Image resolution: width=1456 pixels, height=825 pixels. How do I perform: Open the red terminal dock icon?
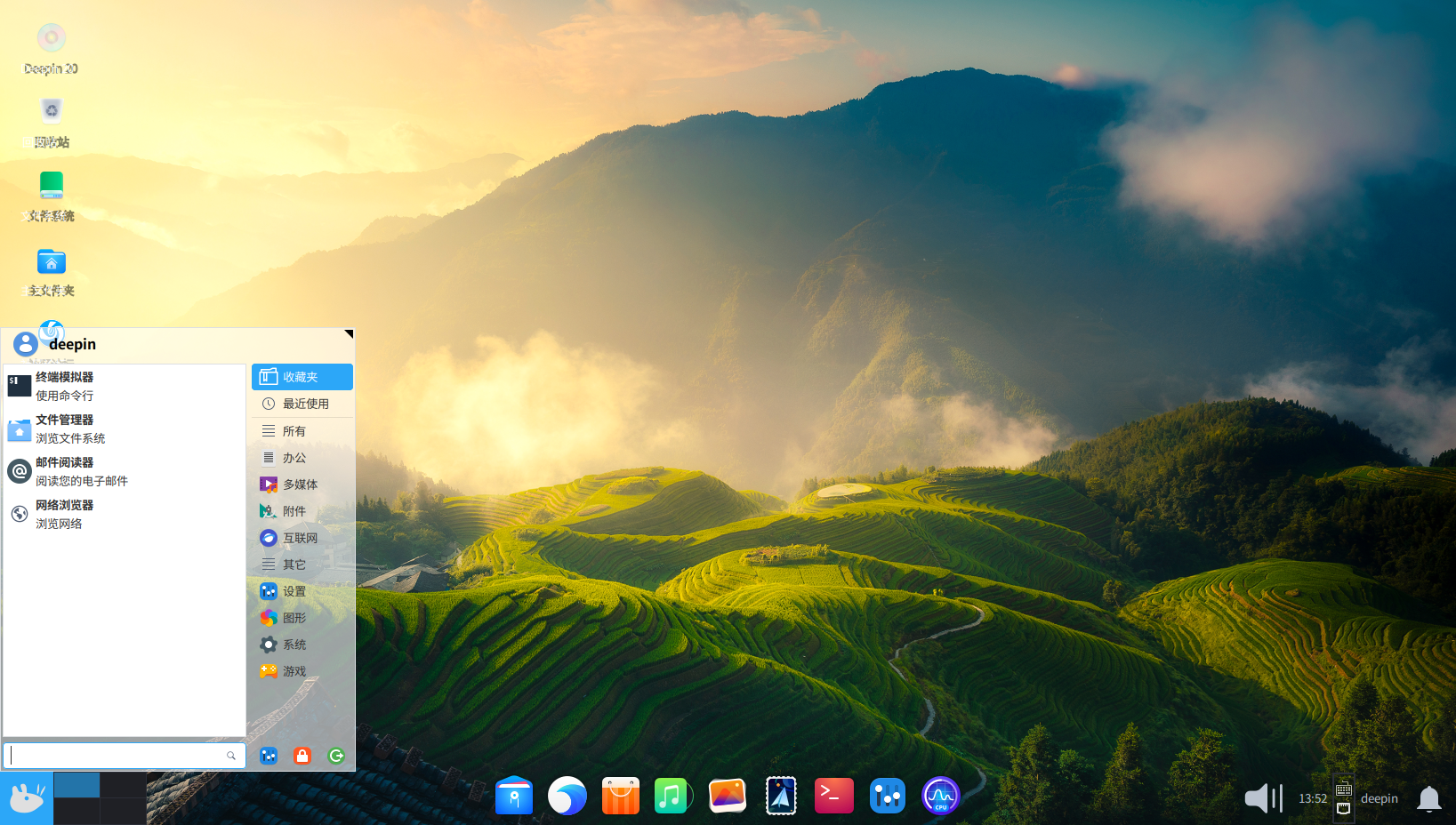click(833, 796)
